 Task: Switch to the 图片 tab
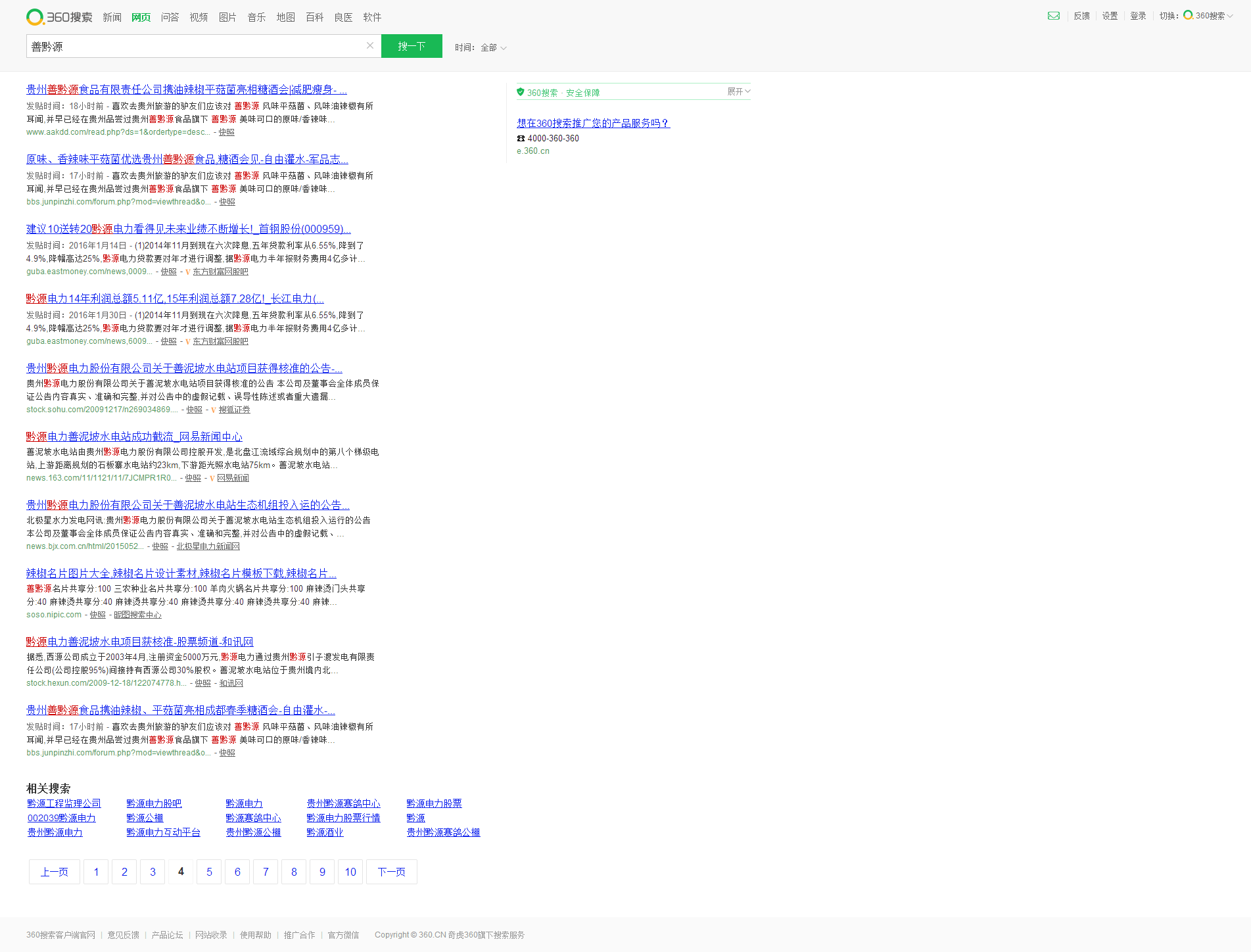[227, 17]
